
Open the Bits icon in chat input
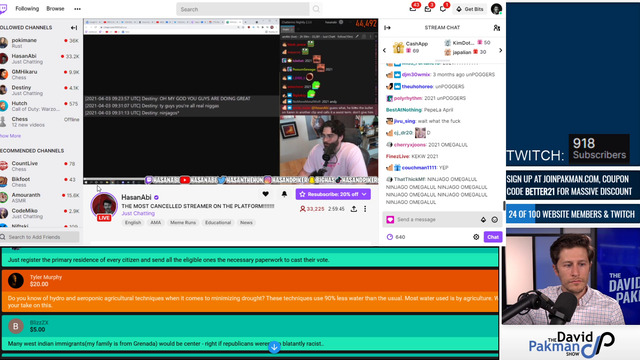point(483,220)
